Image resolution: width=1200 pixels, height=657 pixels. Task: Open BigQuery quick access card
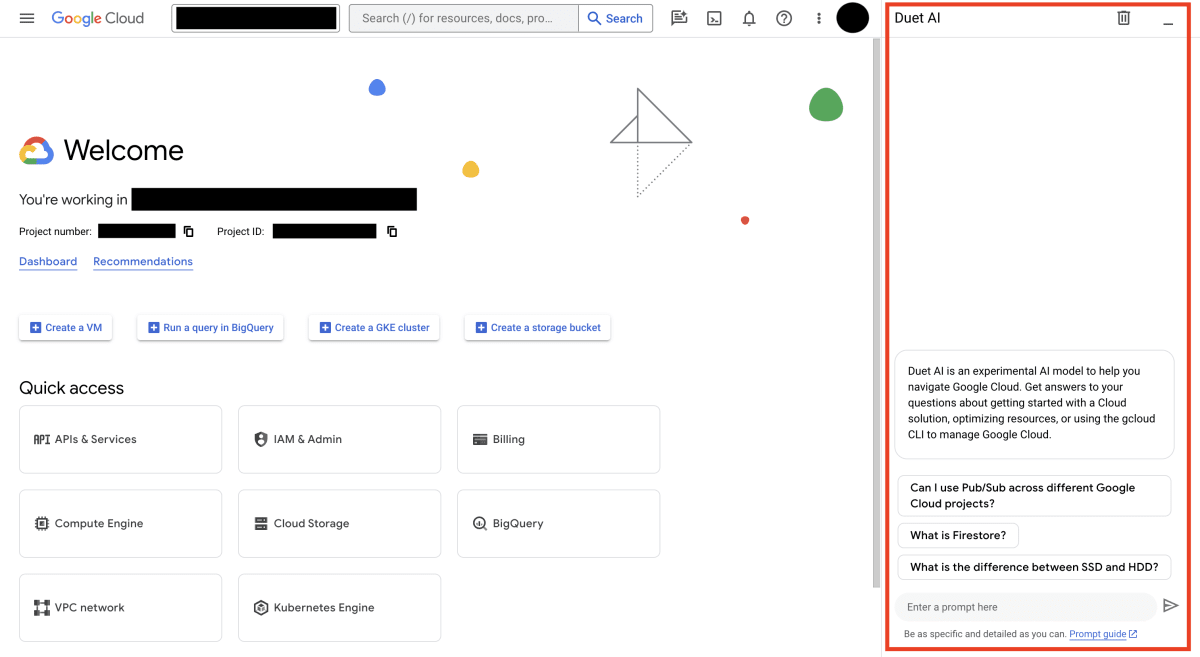558,523
